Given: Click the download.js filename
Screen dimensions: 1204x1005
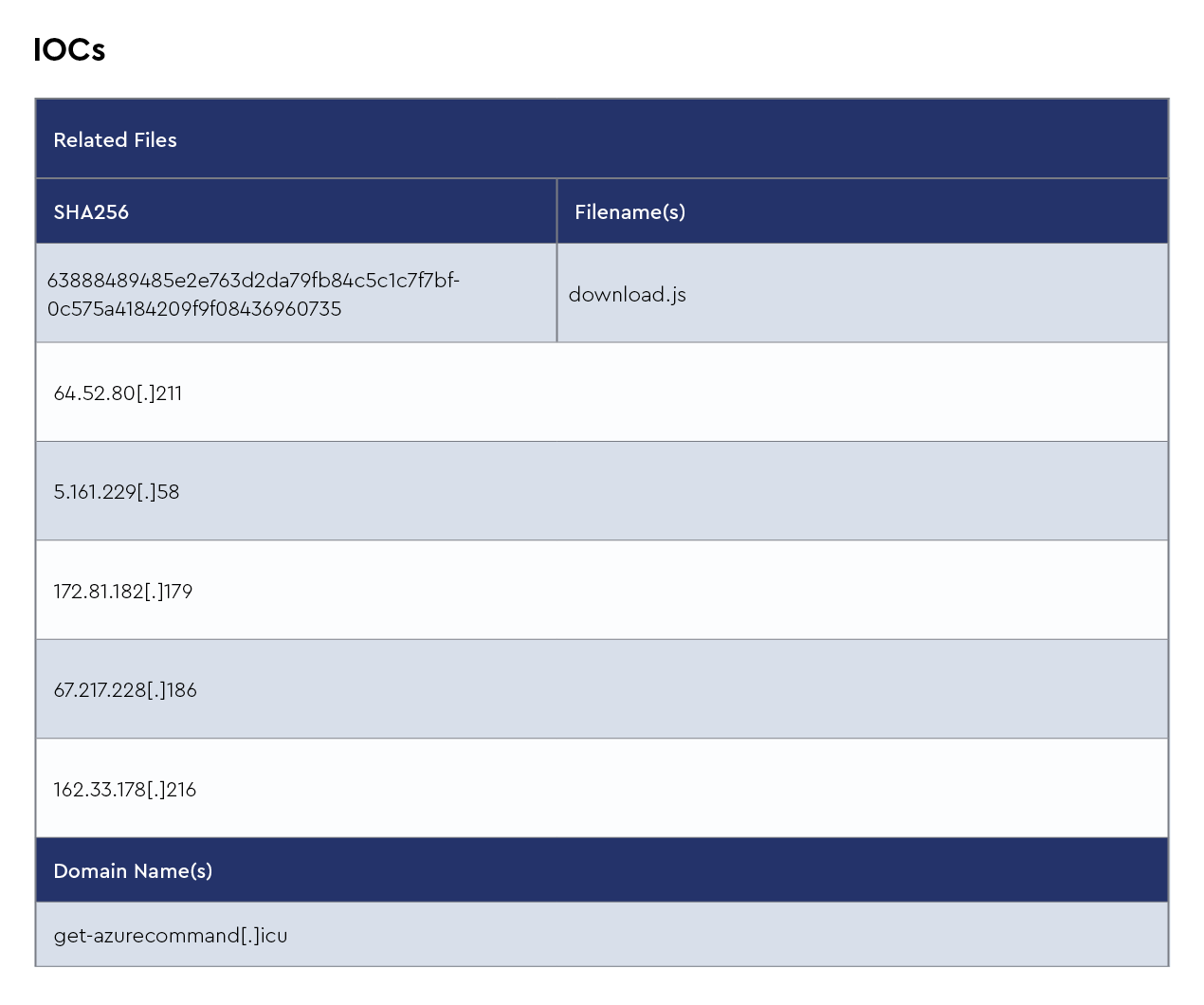Looking at the screenshot, I should (x=627, y=294).
